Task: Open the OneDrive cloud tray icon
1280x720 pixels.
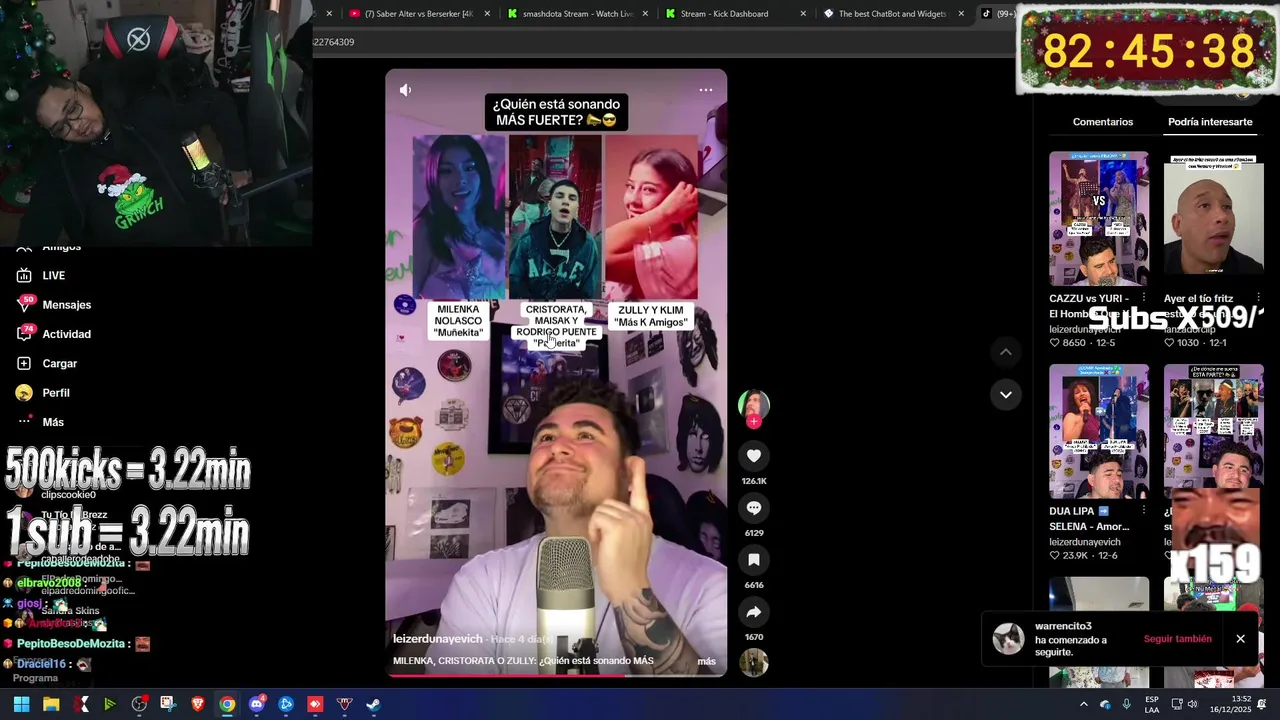Action: click(x=1105, y=705)
